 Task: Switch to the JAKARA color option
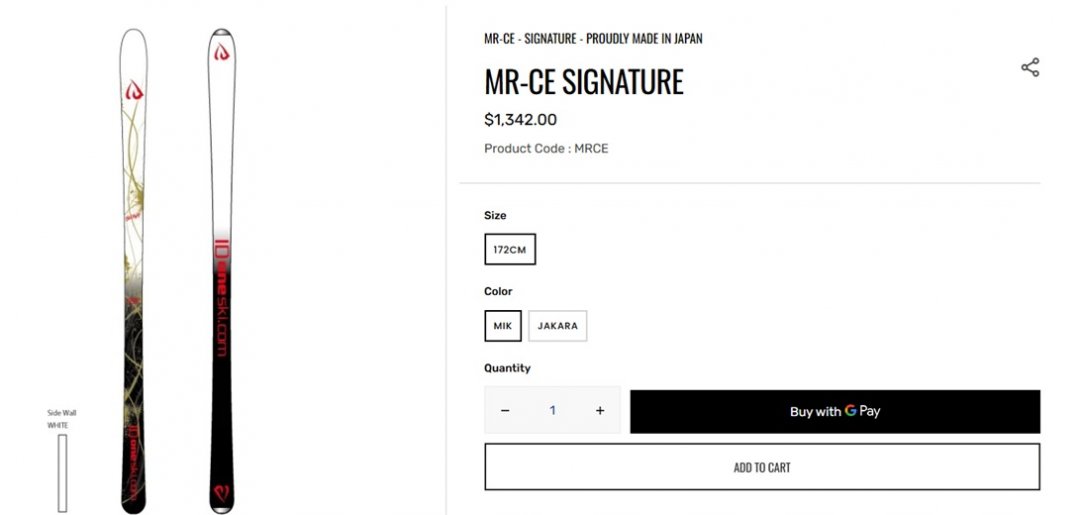(x=557, y=326)
